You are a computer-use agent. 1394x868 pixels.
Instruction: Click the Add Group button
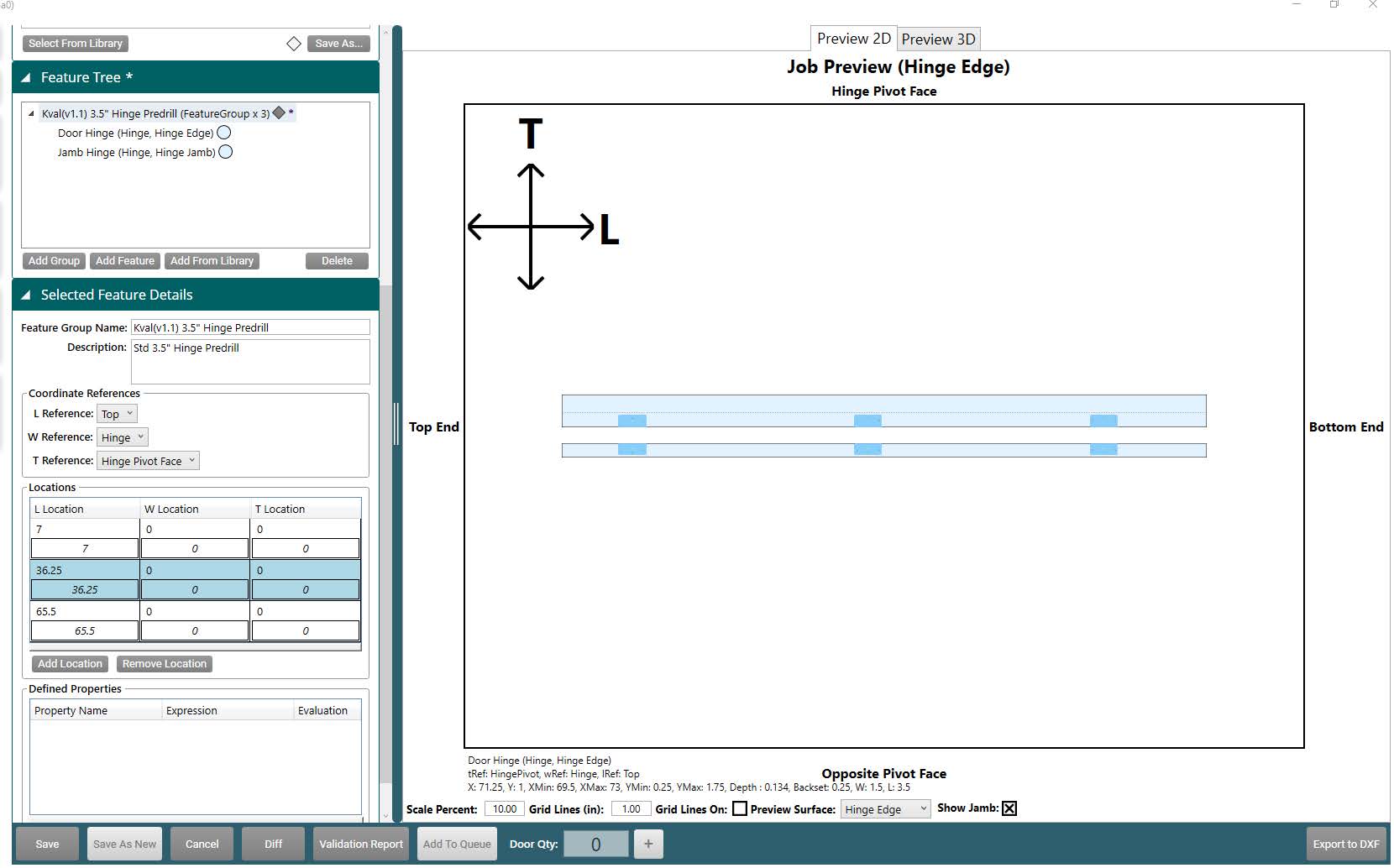click(x=54, y=261)
